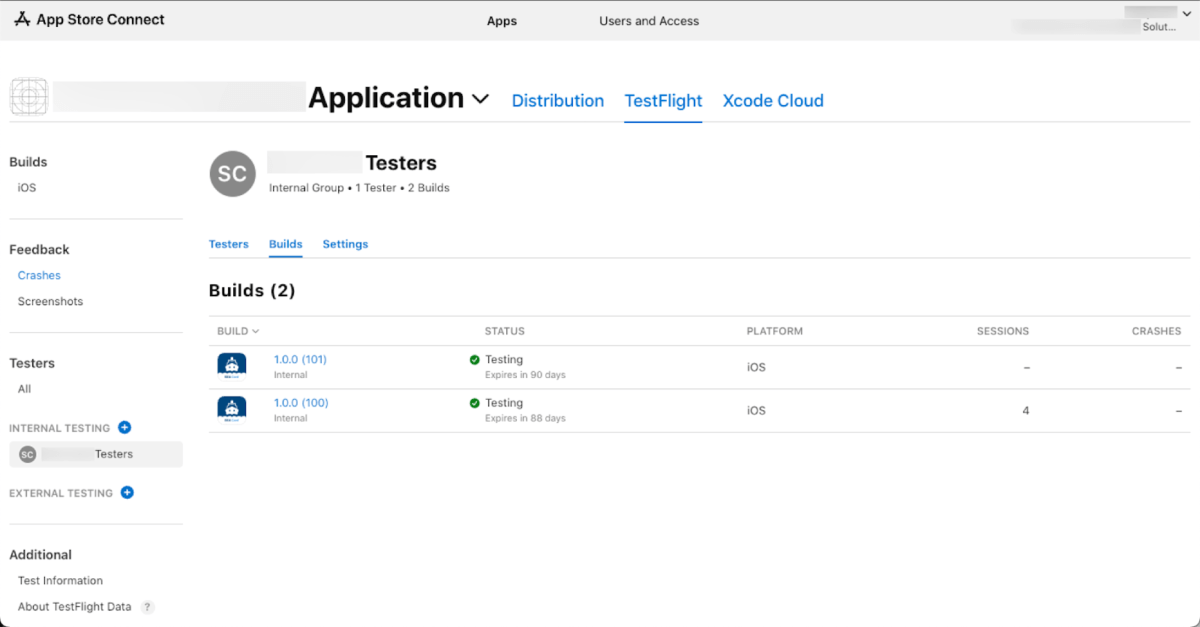Open Screenshots feedback in sidebar

pos(50,301)
